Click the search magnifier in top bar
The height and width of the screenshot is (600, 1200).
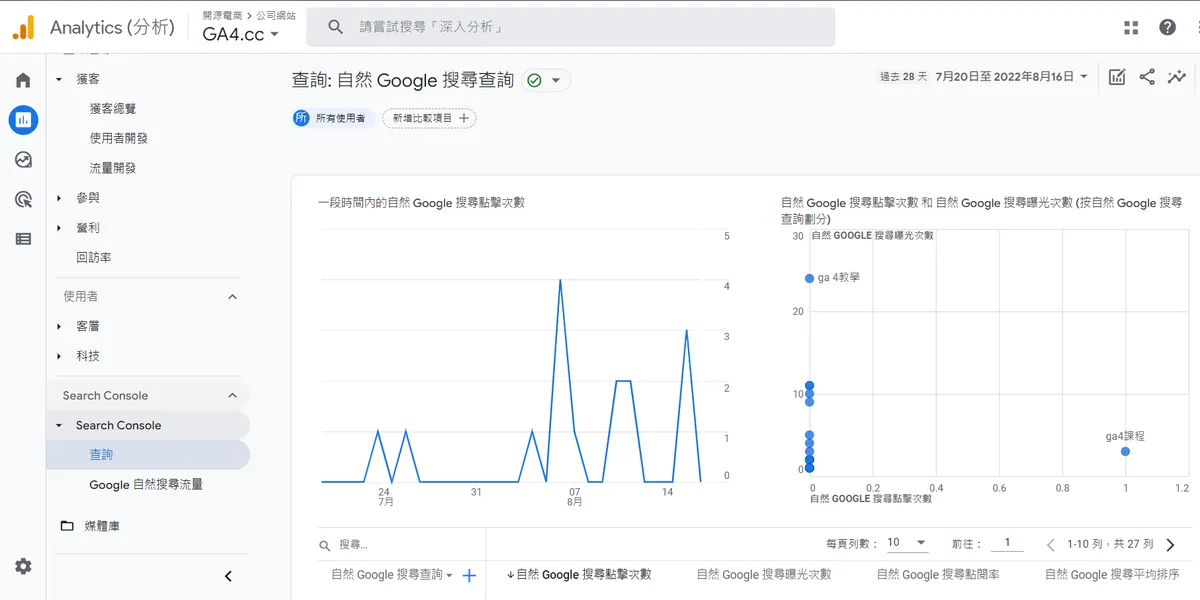click(336, 27)
